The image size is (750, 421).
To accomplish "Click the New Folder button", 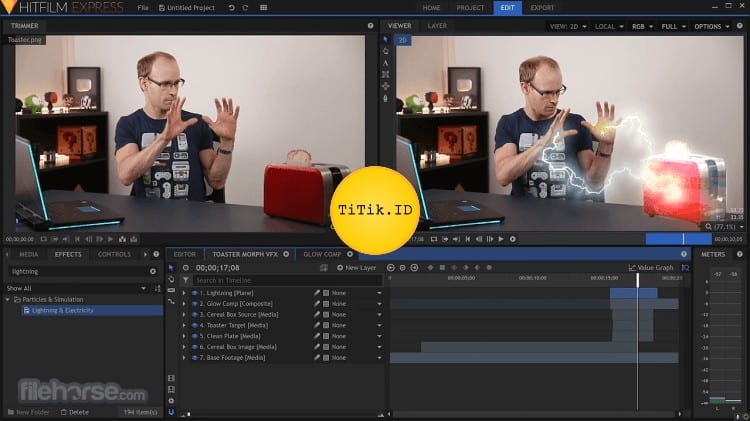I will (x=28, y=412).
